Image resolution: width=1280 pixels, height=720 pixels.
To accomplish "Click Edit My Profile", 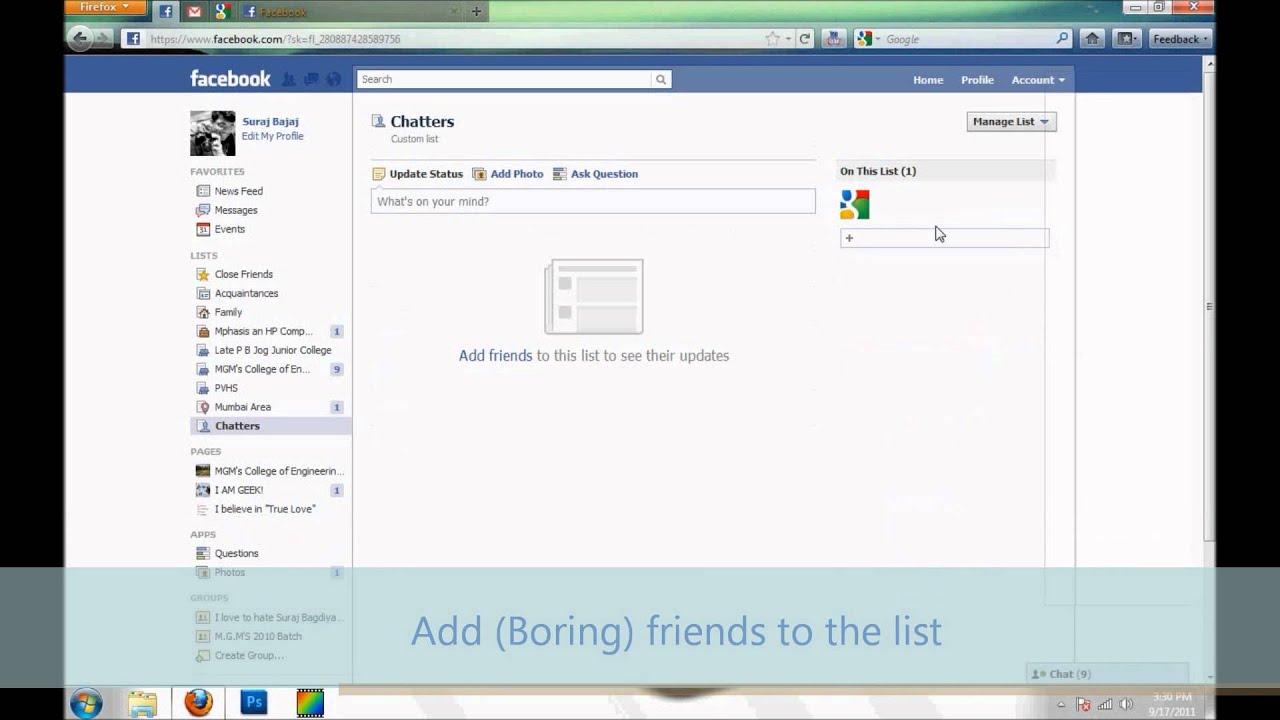I will 272,136.
